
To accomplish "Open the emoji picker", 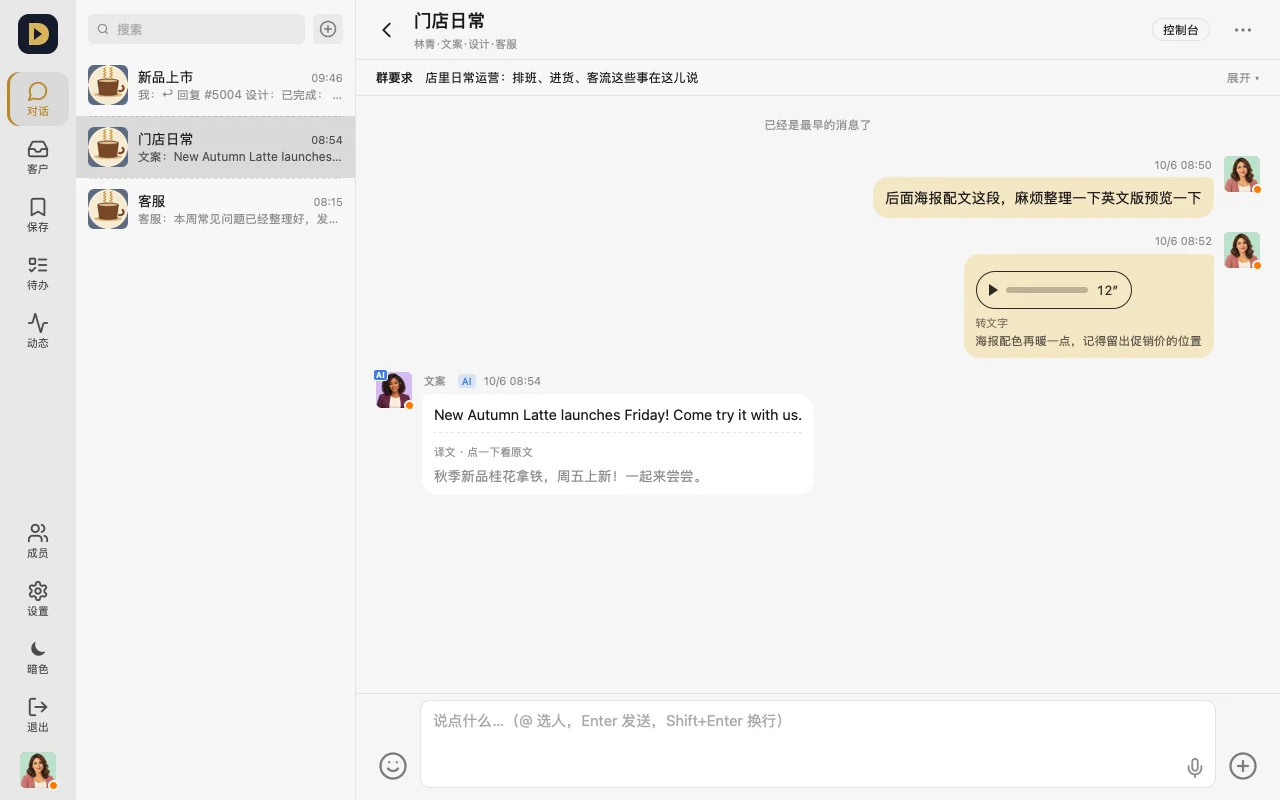I will [x=393, y=766].
